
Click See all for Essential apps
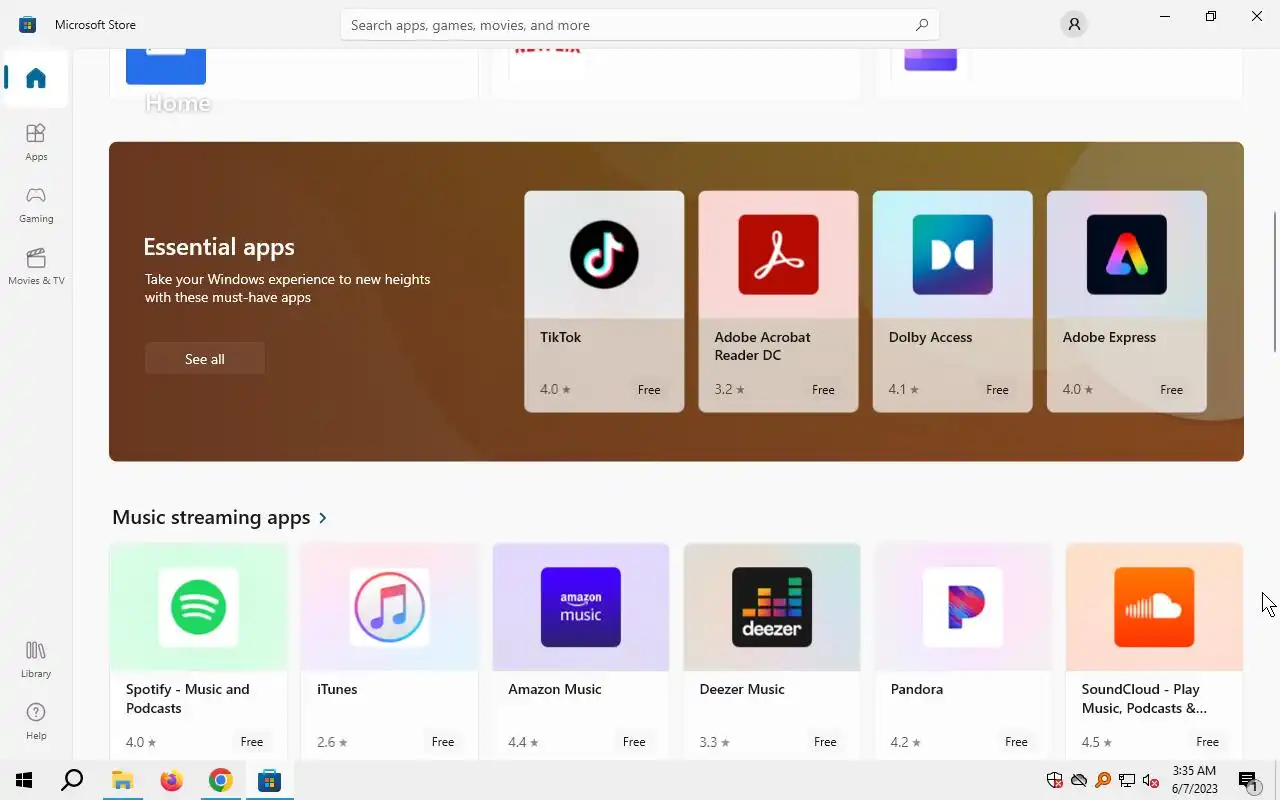pyautogui.click(x=204, y=358)
